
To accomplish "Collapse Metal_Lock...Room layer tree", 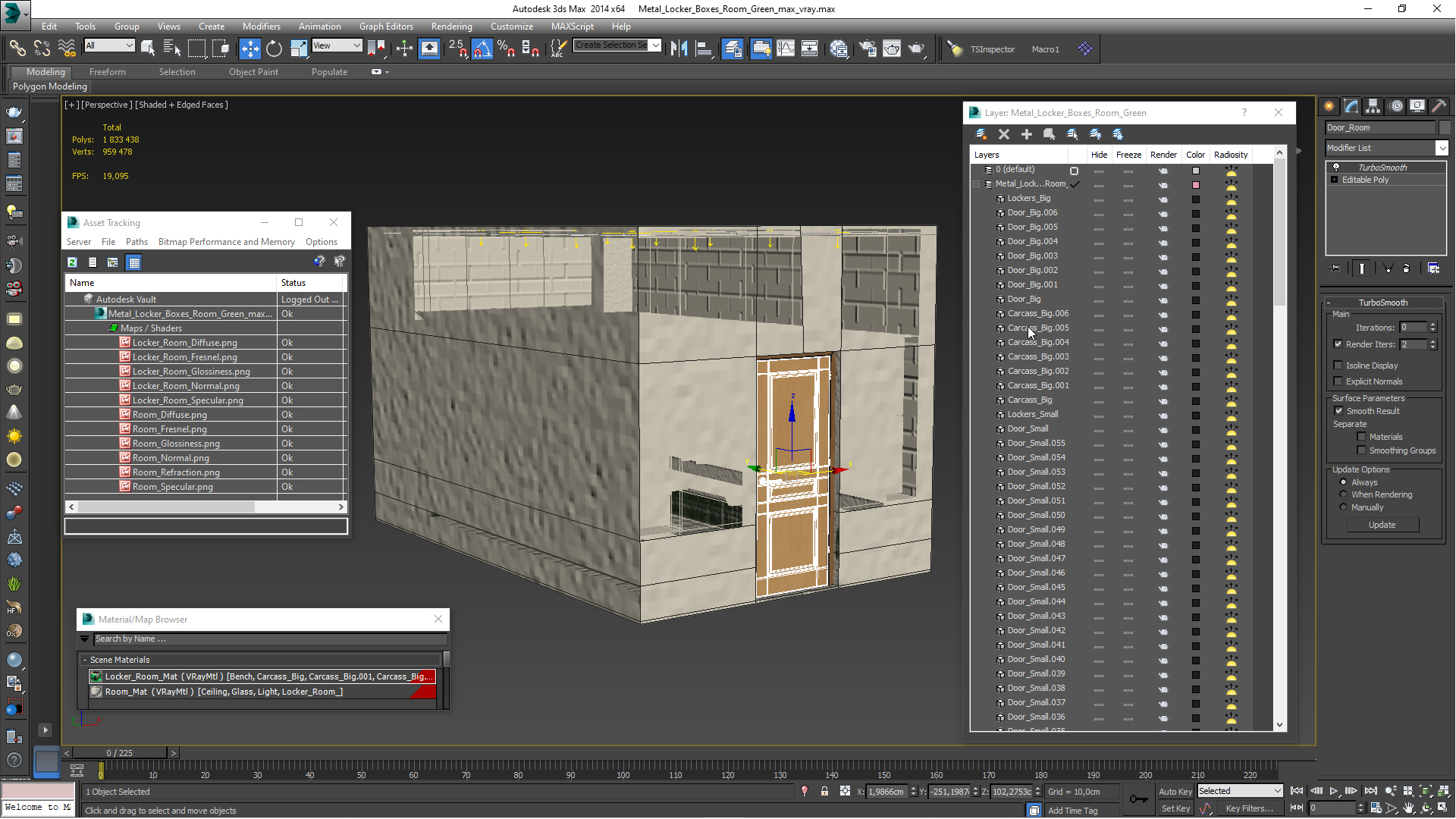I will [977, 184].
